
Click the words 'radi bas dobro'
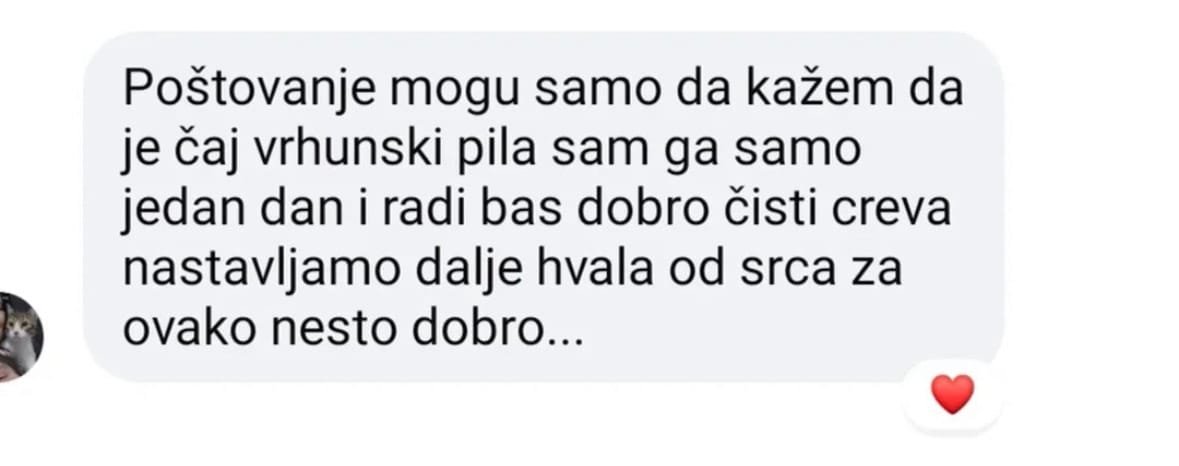(x=544, y=210)
